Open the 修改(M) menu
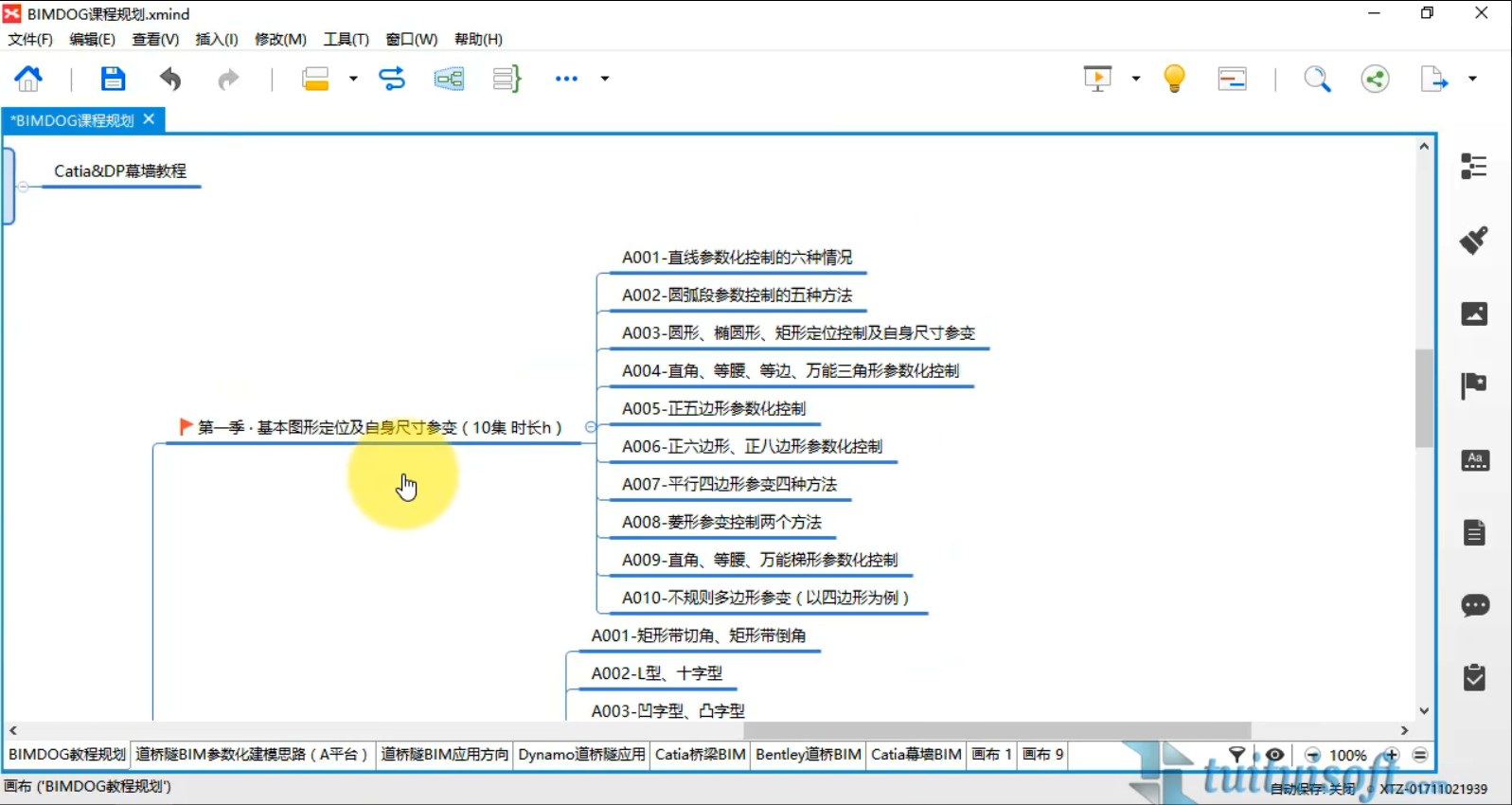The image size is (1512, 805). click(x=280, y=39)
